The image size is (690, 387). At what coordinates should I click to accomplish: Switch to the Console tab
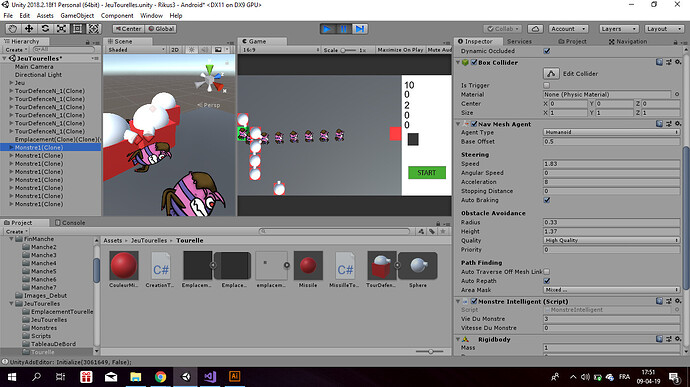70,223
